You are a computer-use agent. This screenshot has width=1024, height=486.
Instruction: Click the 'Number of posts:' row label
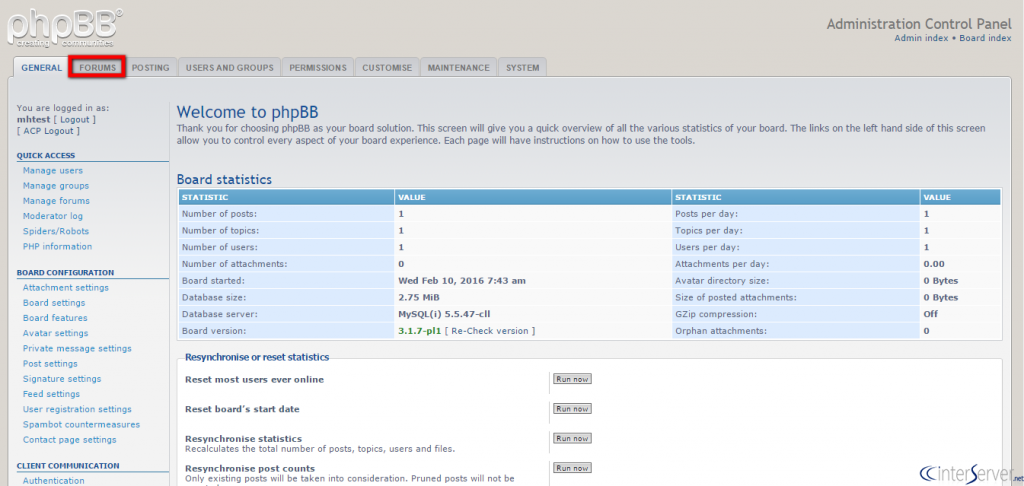[x=219, y=214]
